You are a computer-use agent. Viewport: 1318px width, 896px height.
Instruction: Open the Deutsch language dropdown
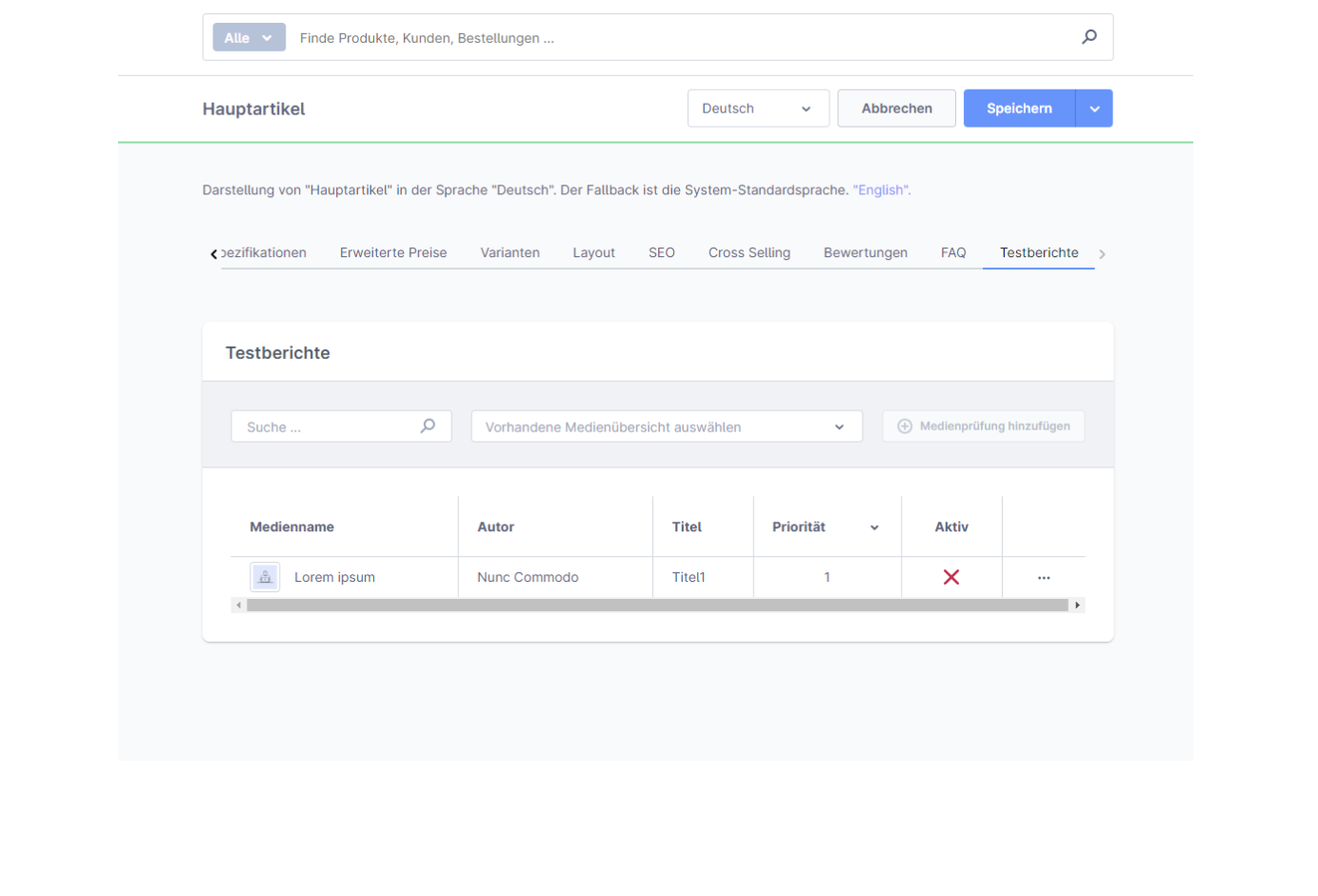(x=758, y=109)
